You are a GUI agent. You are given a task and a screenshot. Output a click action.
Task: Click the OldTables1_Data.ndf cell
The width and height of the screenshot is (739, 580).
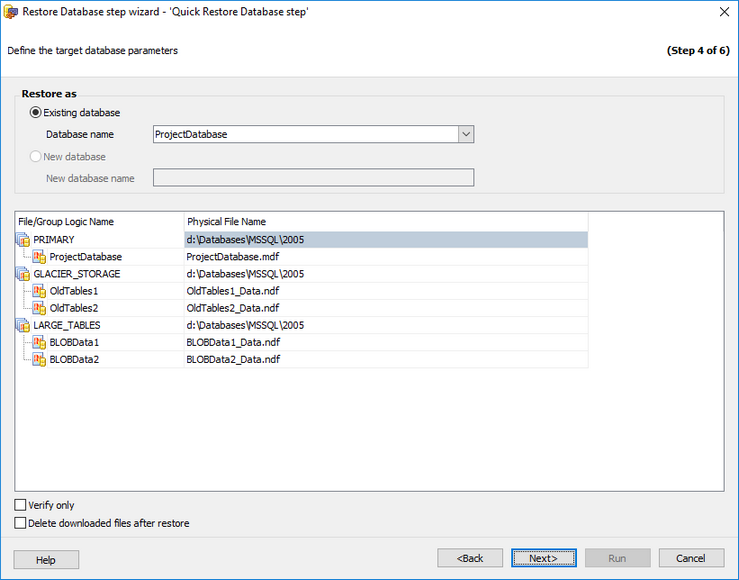click(386, 291)
